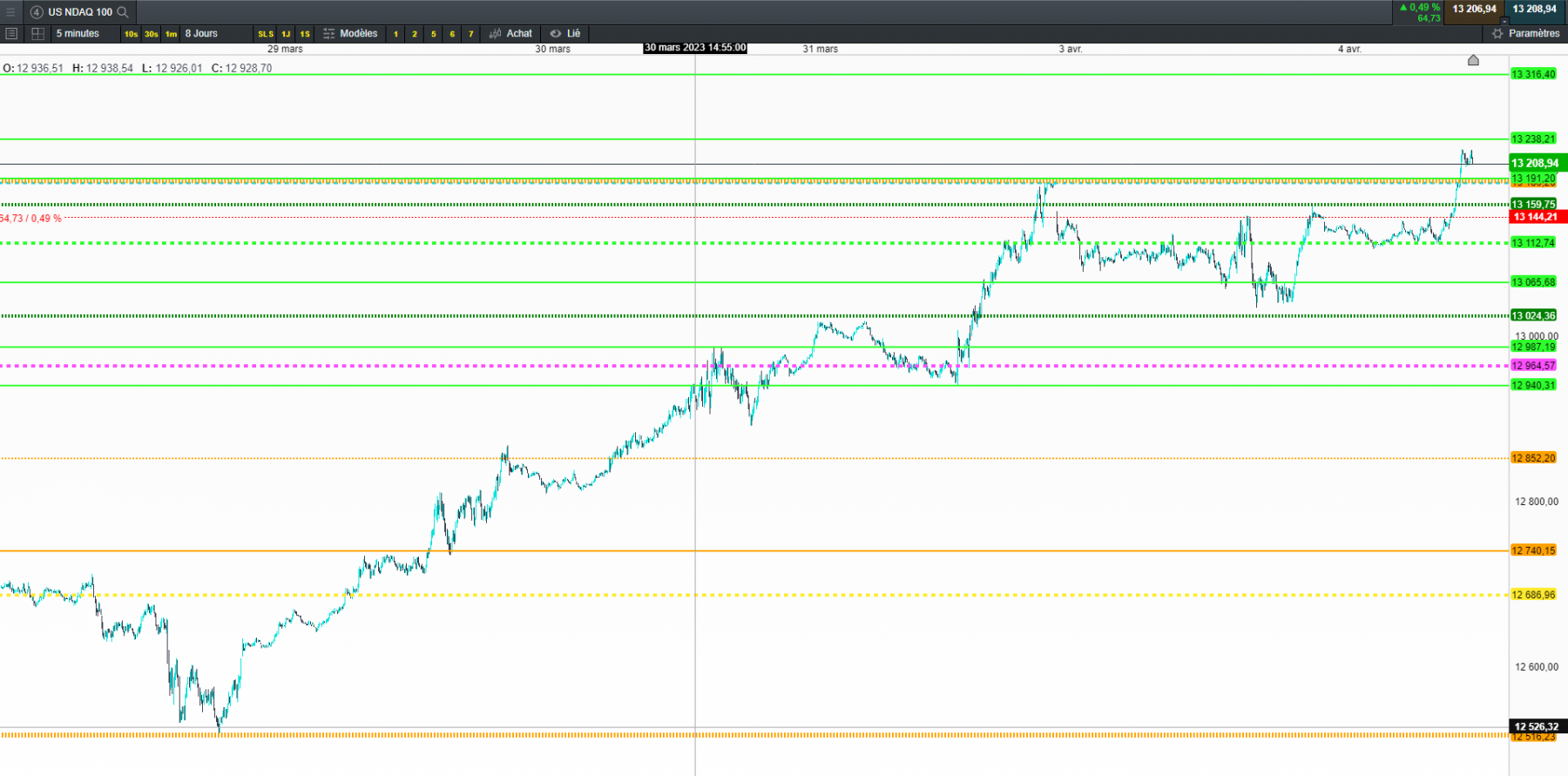Open the Paramètres gear icon
This screenshot has height=776, width=1568.
point(1497,34)
